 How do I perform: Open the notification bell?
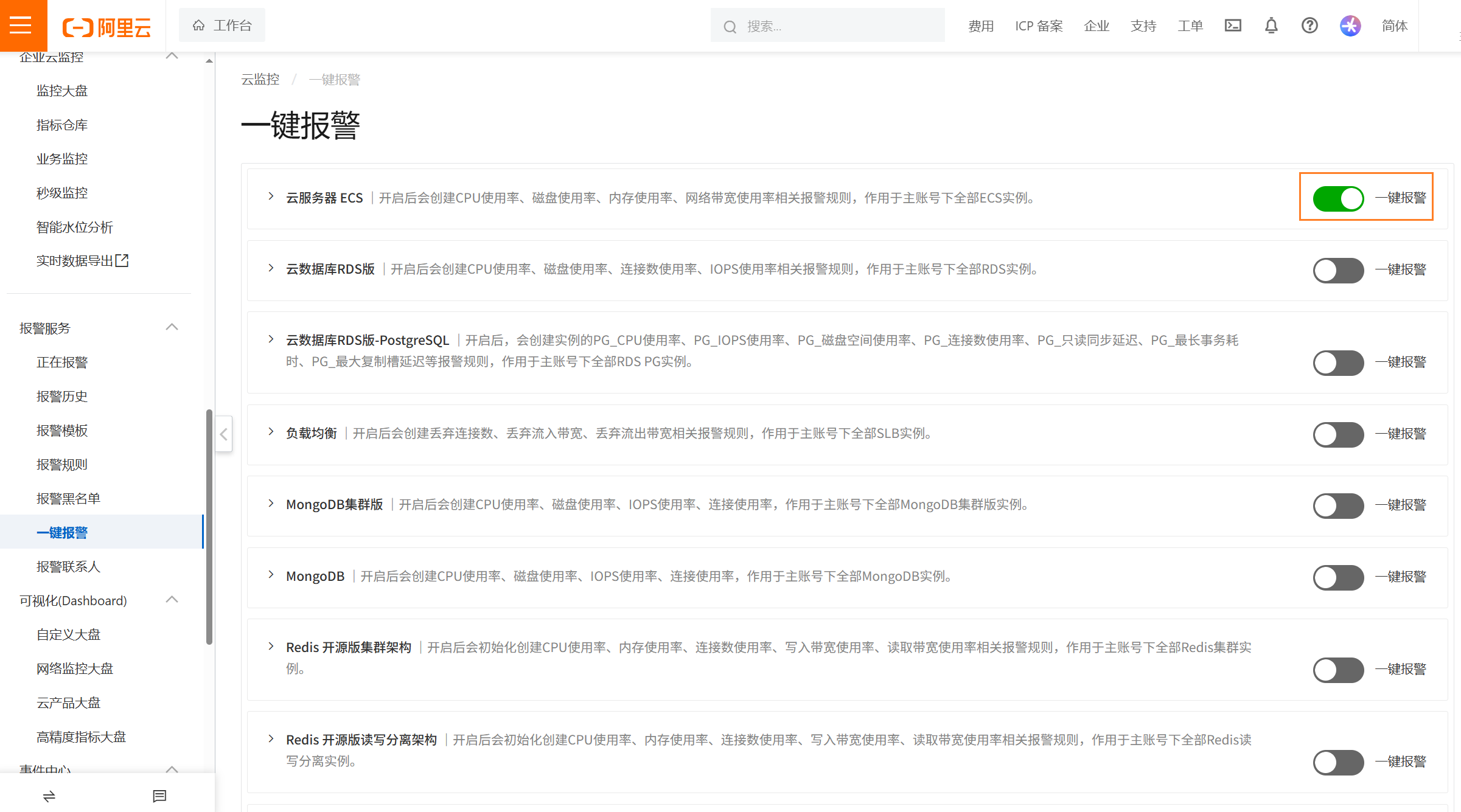tap(1271, 26)
